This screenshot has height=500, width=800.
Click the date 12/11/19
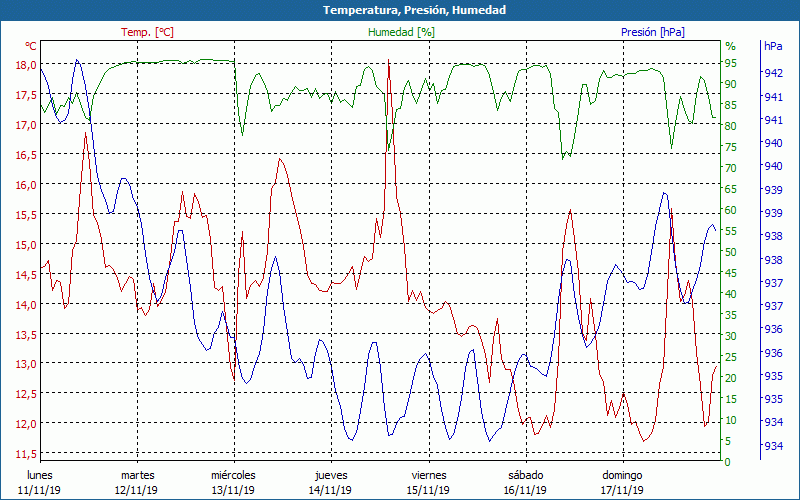136,490
